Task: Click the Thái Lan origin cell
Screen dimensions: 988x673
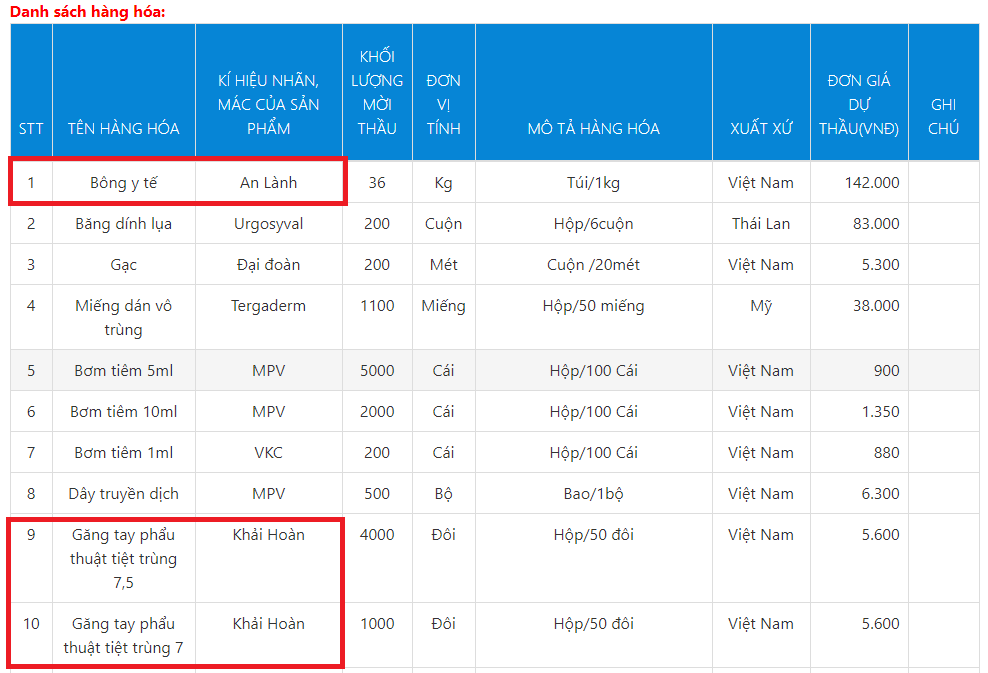Action: (760, 224)
